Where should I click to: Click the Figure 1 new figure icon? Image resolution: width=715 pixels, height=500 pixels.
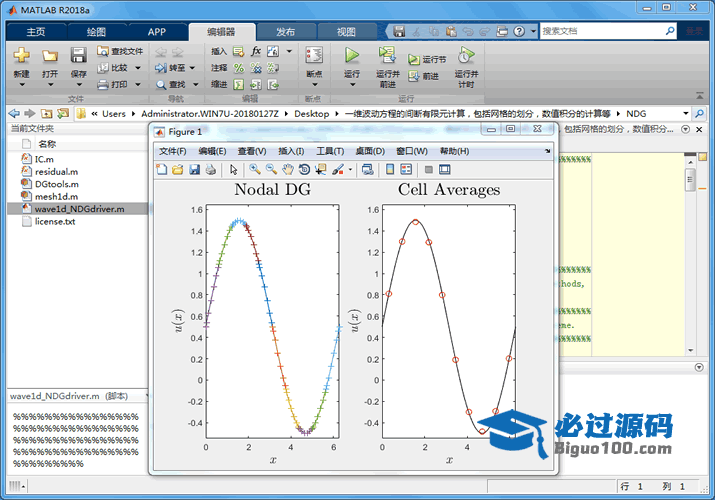(x=161, y=170)
